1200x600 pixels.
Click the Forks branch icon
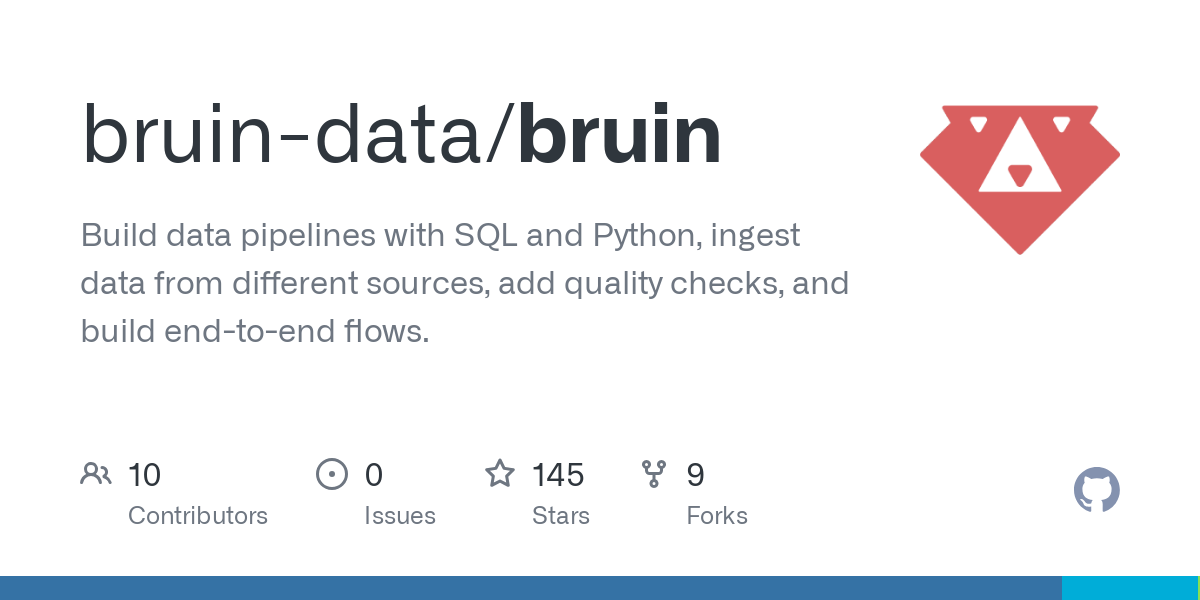tap(654, 474)
